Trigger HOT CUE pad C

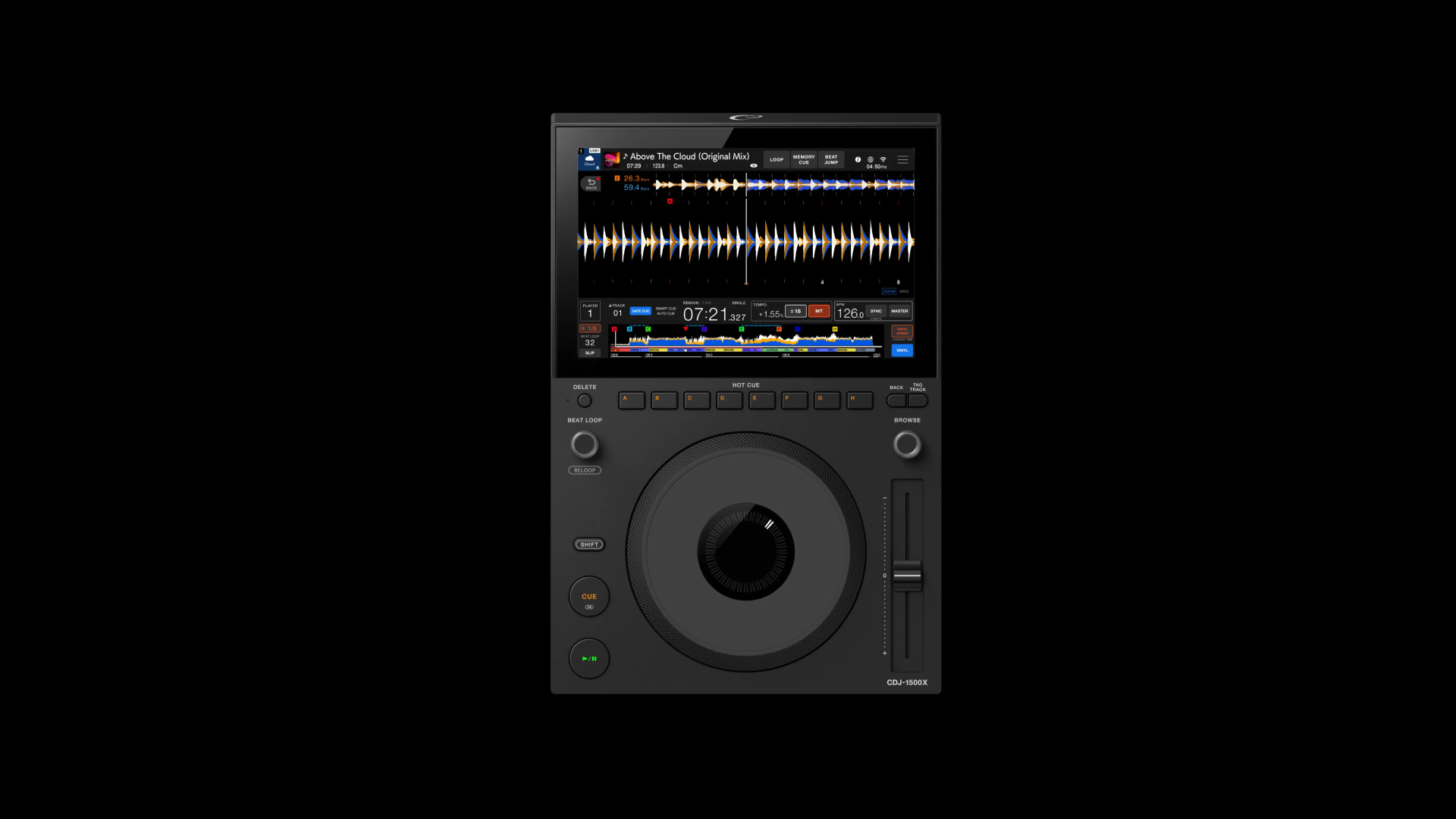[x=697, y=400]
